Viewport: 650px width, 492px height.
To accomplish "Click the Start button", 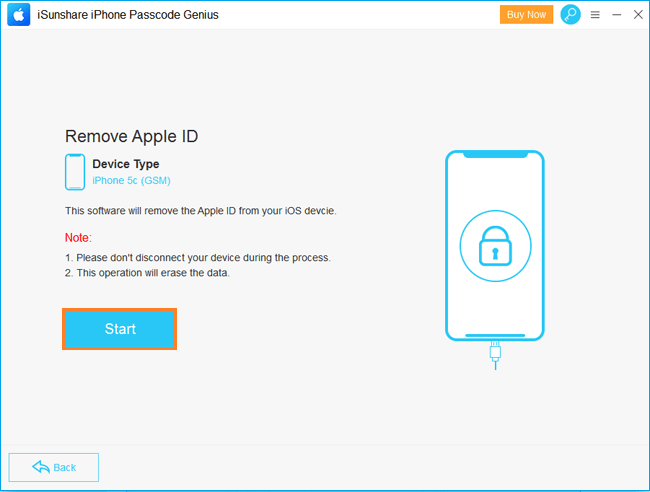I will [119, 329].
